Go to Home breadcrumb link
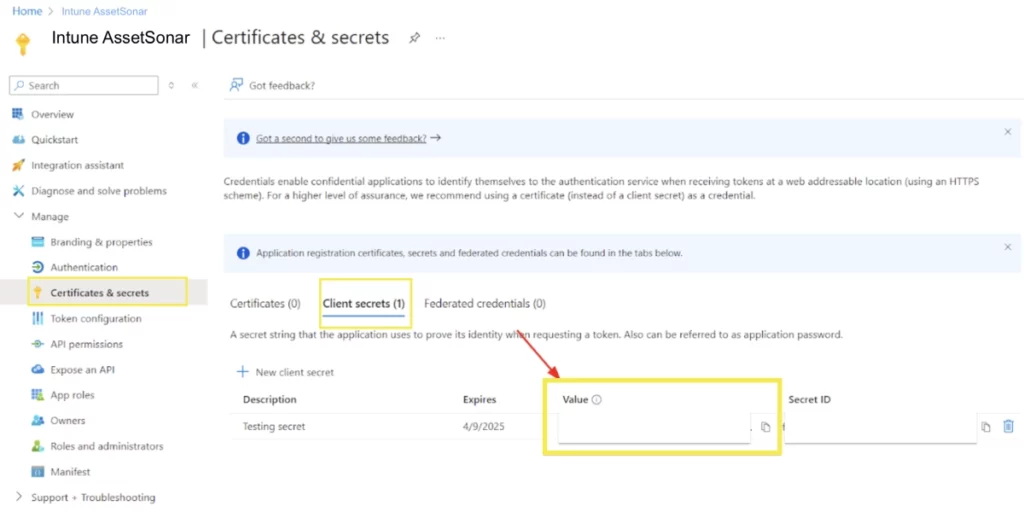The image size is (1024, 512). tap(27, 11)
